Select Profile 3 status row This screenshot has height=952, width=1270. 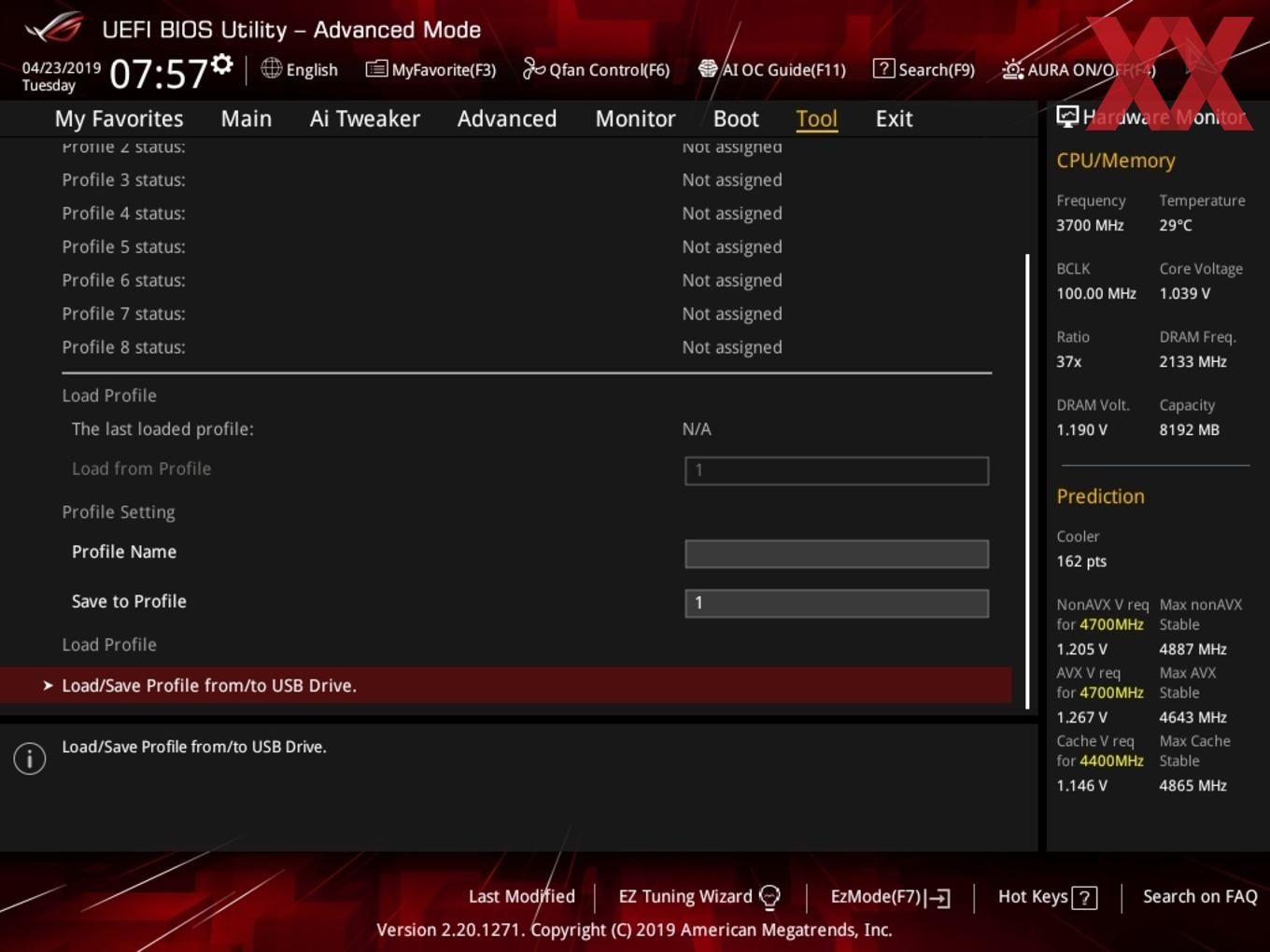527,179
